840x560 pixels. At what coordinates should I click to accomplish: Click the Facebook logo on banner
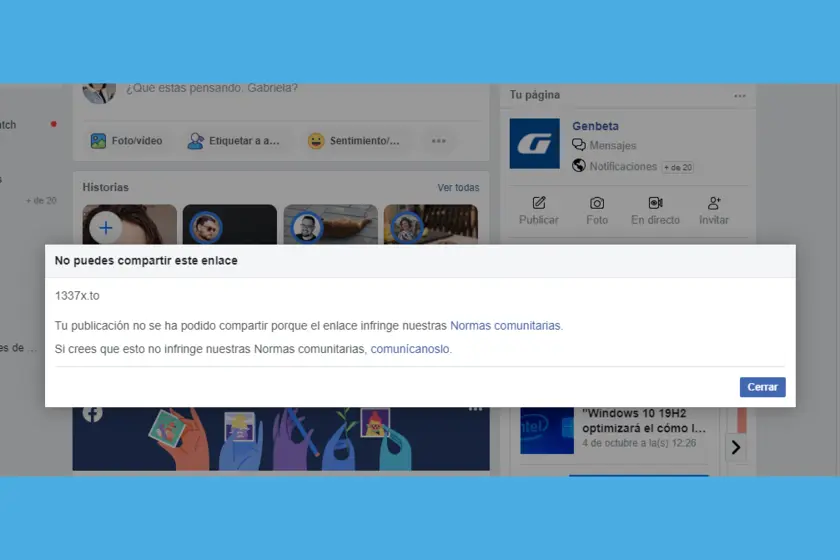[x=93, y=414]
